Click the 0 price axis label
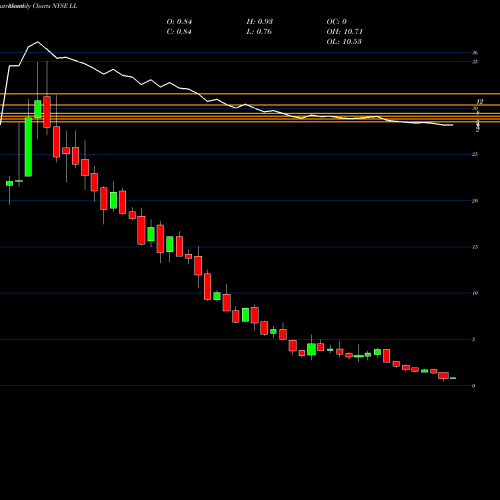The height and width of the screenshot is (500, 500). click(x=473, y=386)
